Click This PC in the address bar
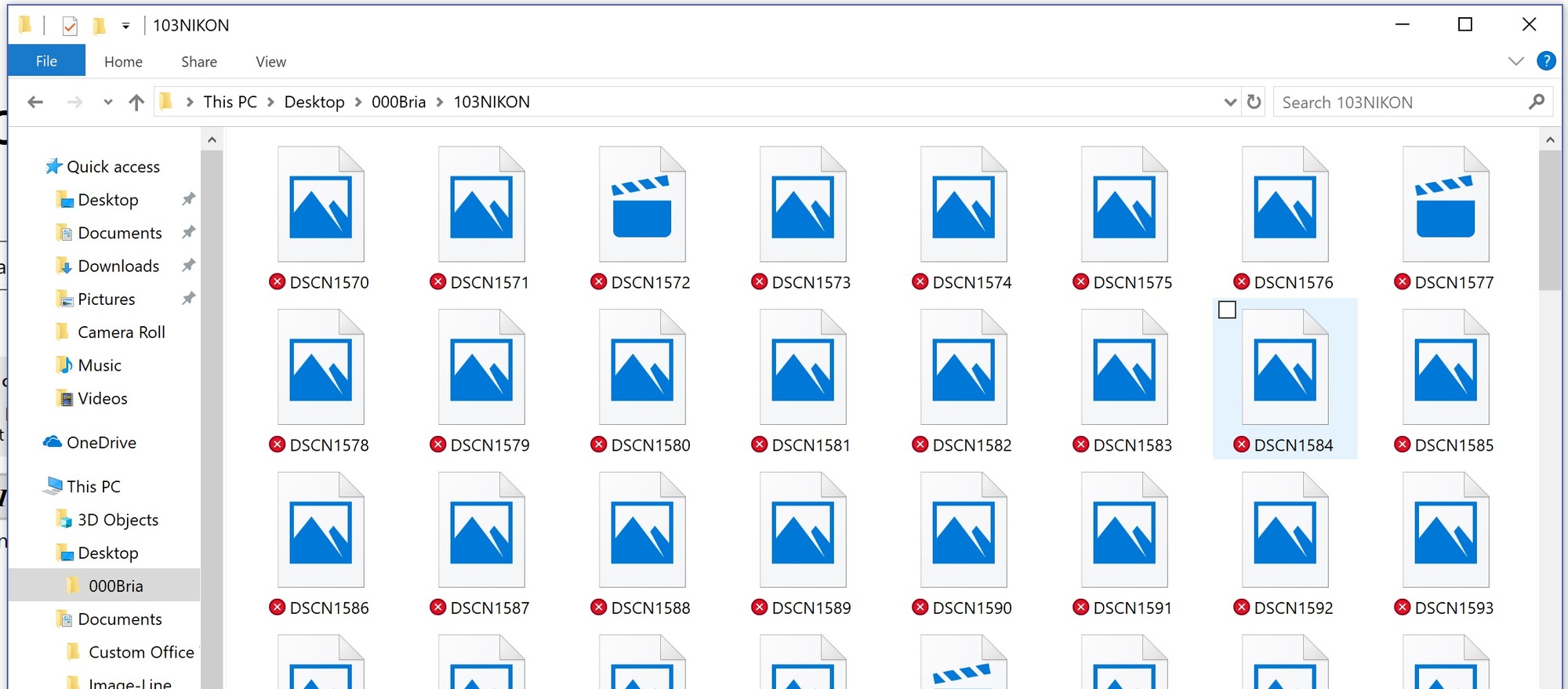The image size is (1568, 689). pos(230,102)
